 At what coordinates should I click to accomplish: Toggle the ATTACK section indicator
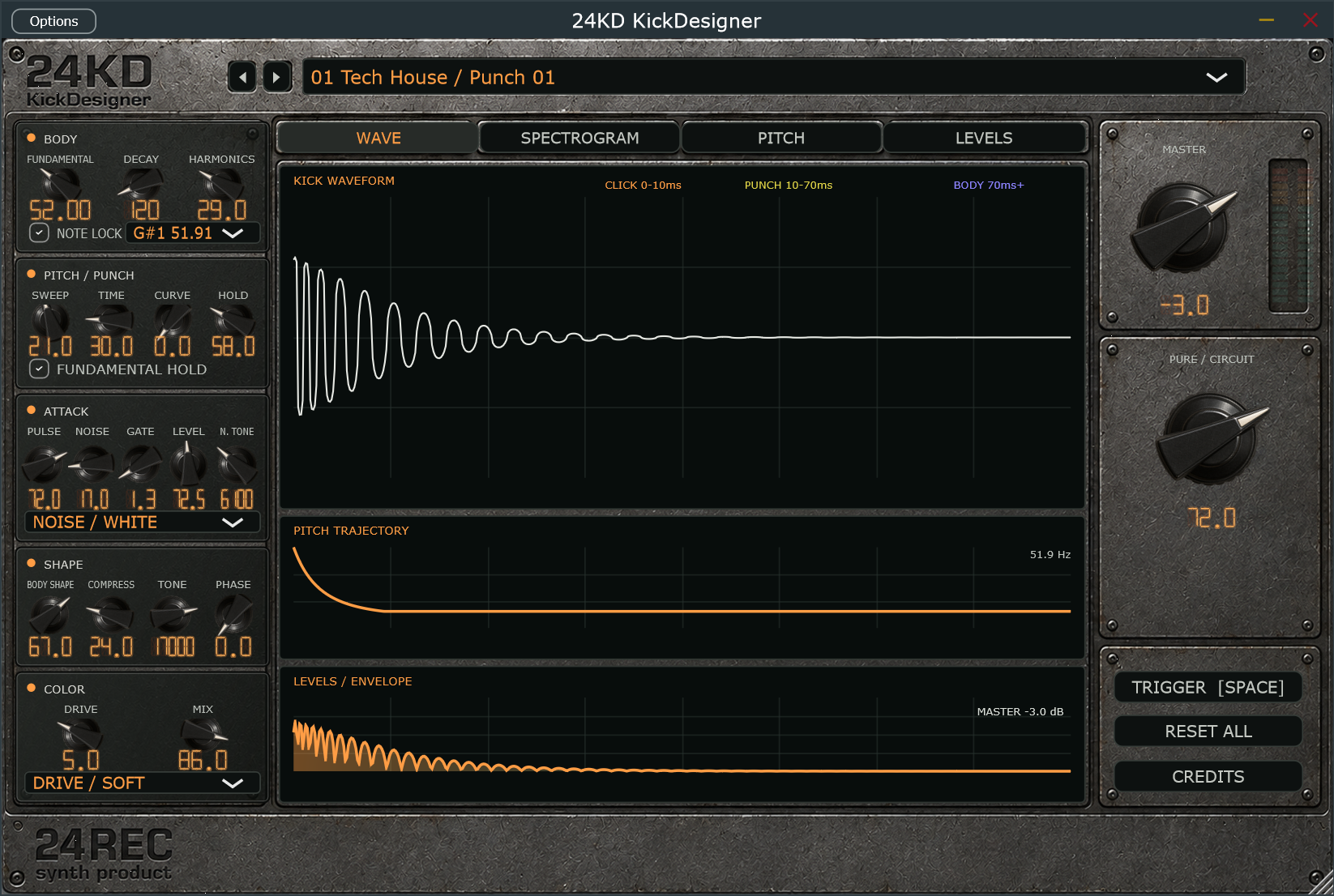[x=32, y=410]
